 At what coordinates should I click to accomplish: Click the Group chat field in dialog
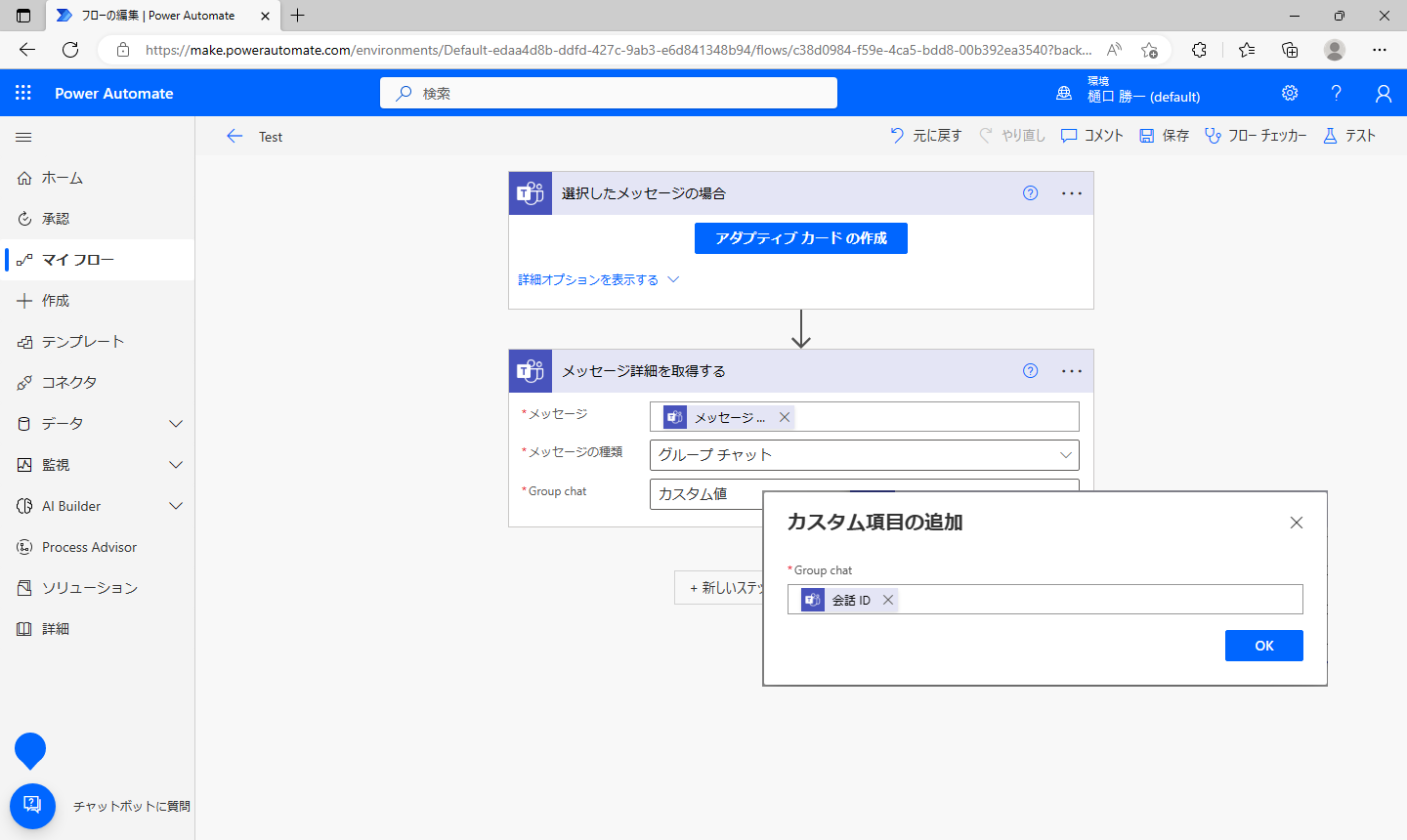point(1045,600)
